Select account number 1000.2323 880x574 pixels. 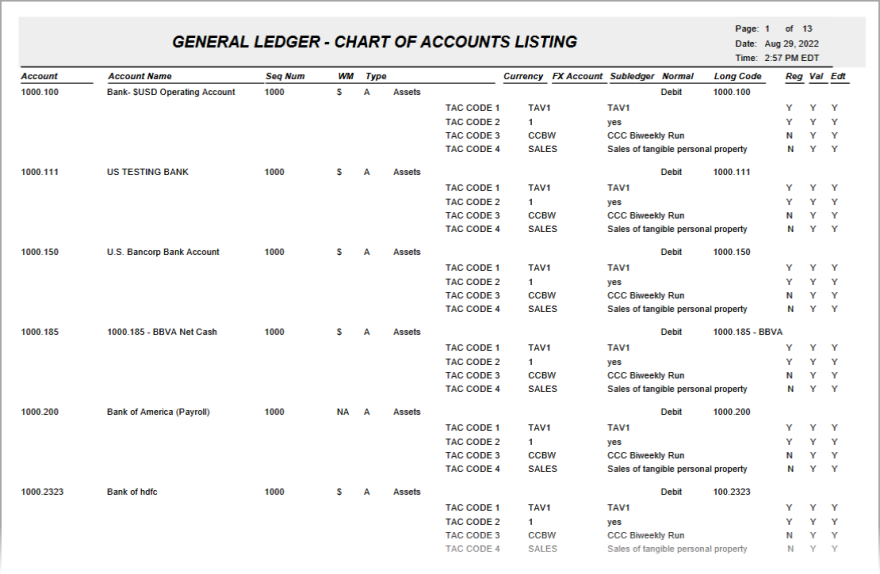[x=42, y=492]
